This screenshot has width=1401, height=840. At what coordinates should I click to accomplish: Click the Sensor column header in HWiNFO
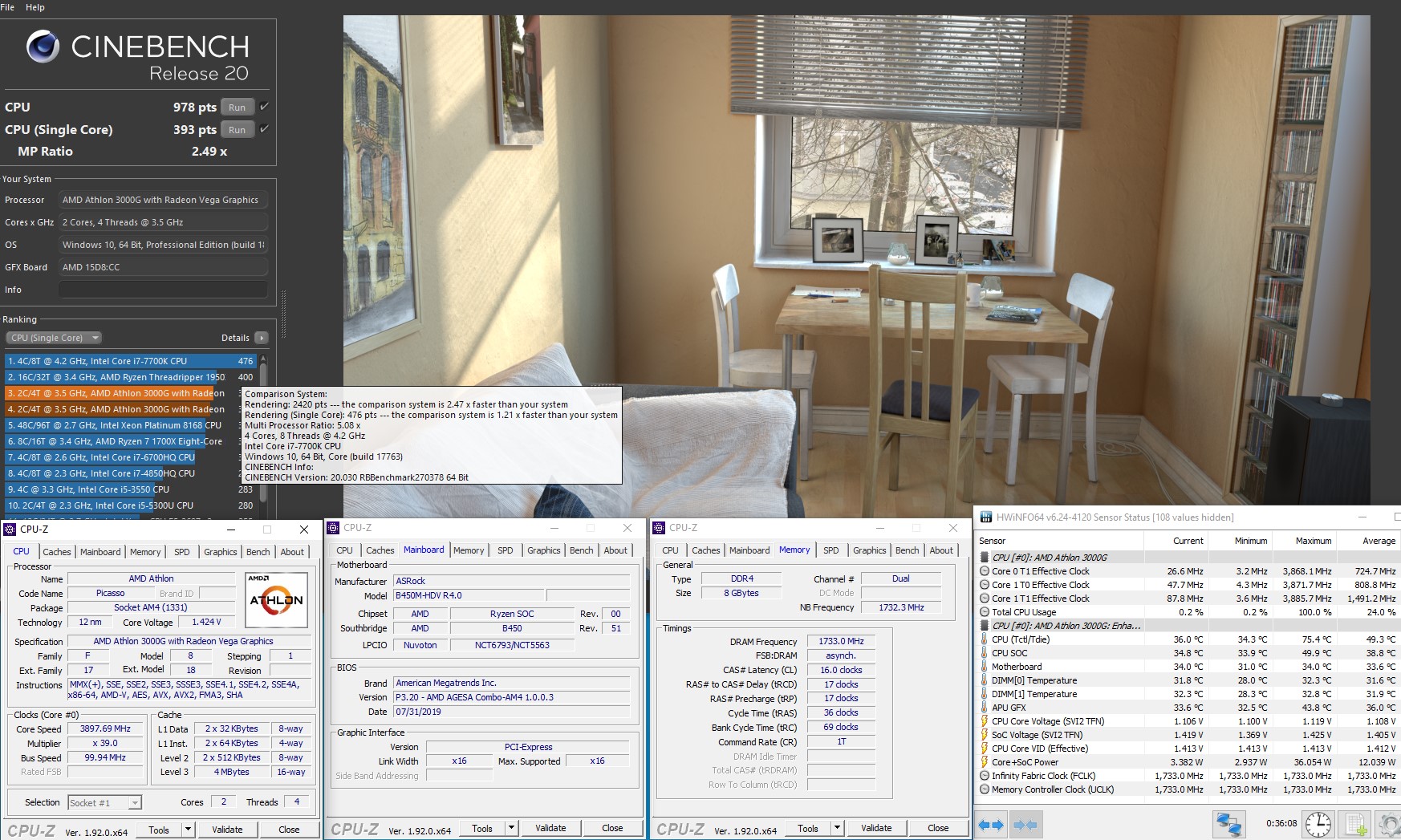click(1060, 541)
